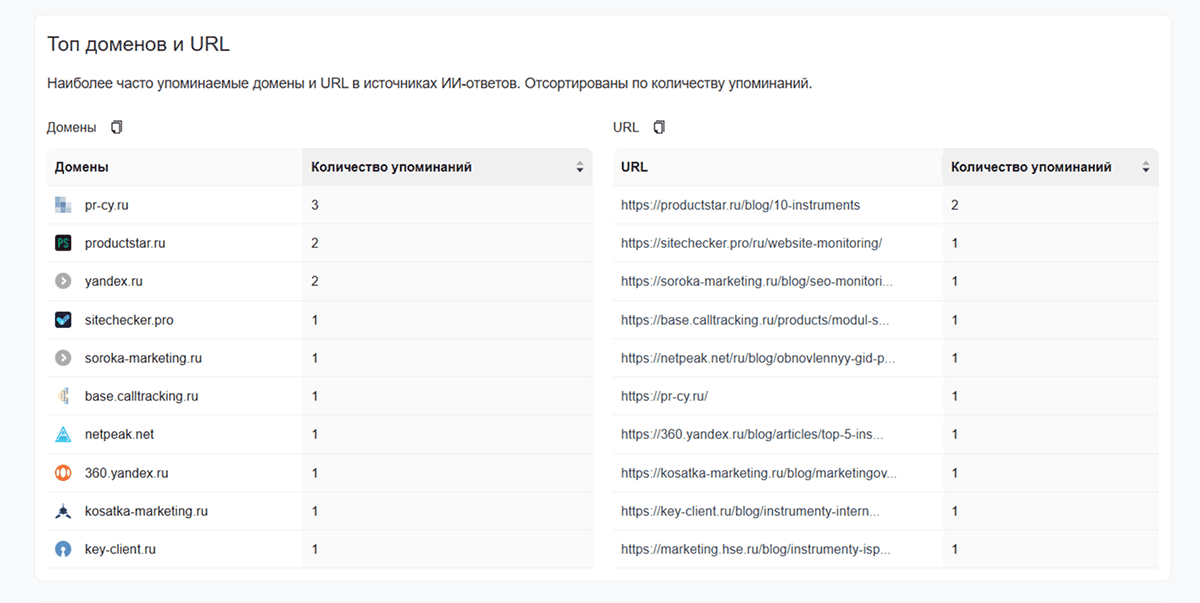Click the 360.yandex.ru orange favicon

(x=63, y=473)
